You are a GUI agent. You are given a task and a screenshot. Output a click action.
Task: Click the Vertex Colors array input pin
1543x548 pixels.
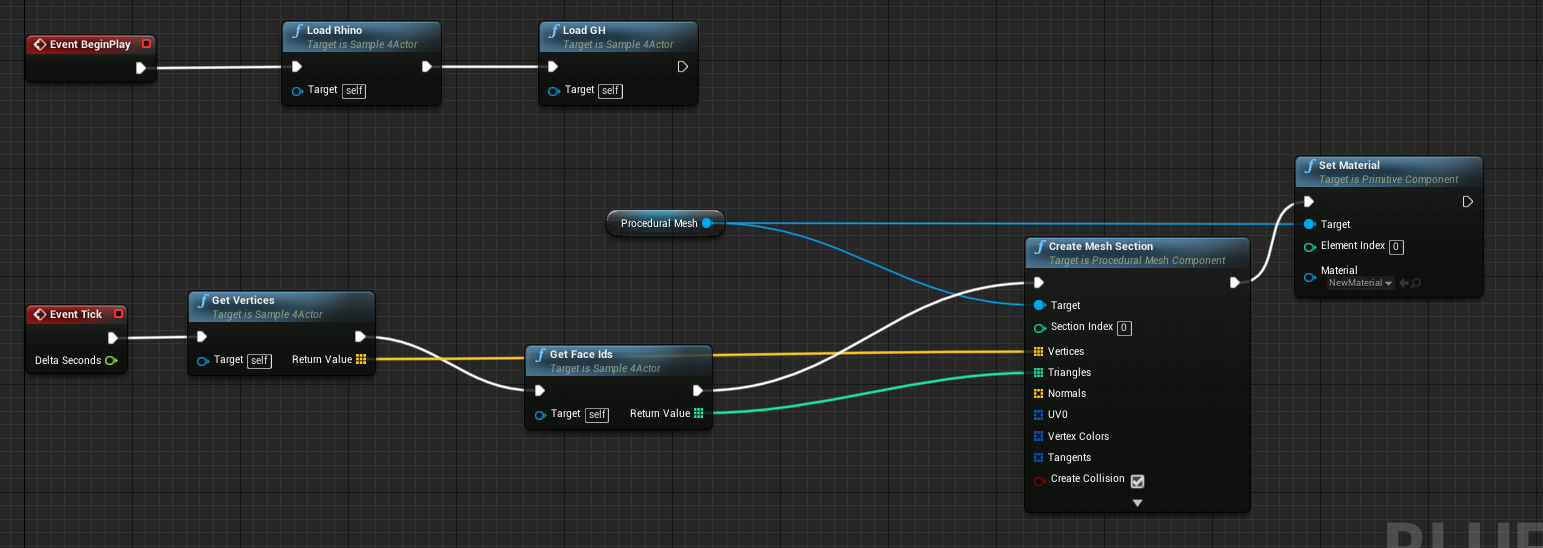click(x=1039, y=436)
